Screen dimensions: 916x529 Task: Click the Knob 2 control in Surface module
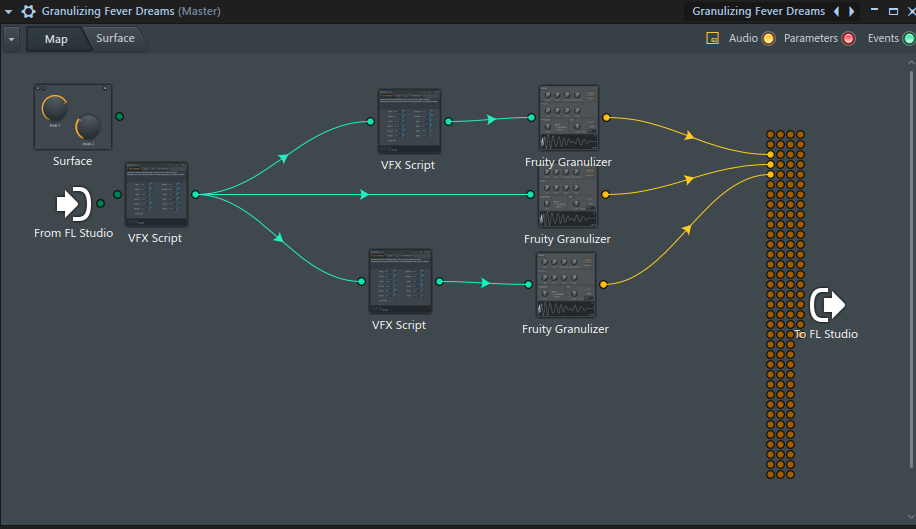point(88,127)
